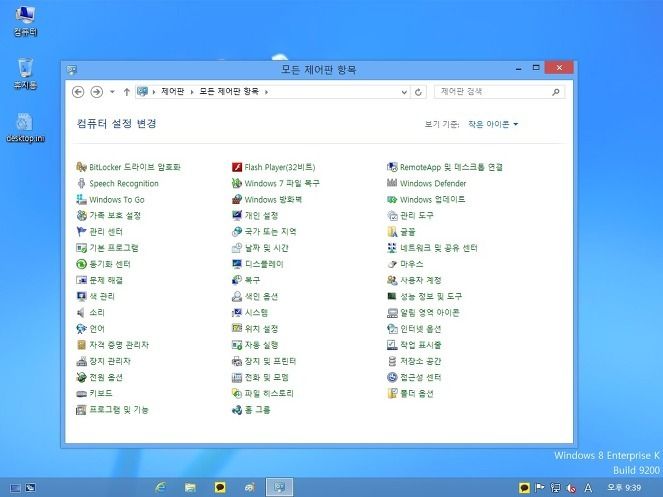Open the 알림 영역 아이콘 link

[x=430, y=313]
